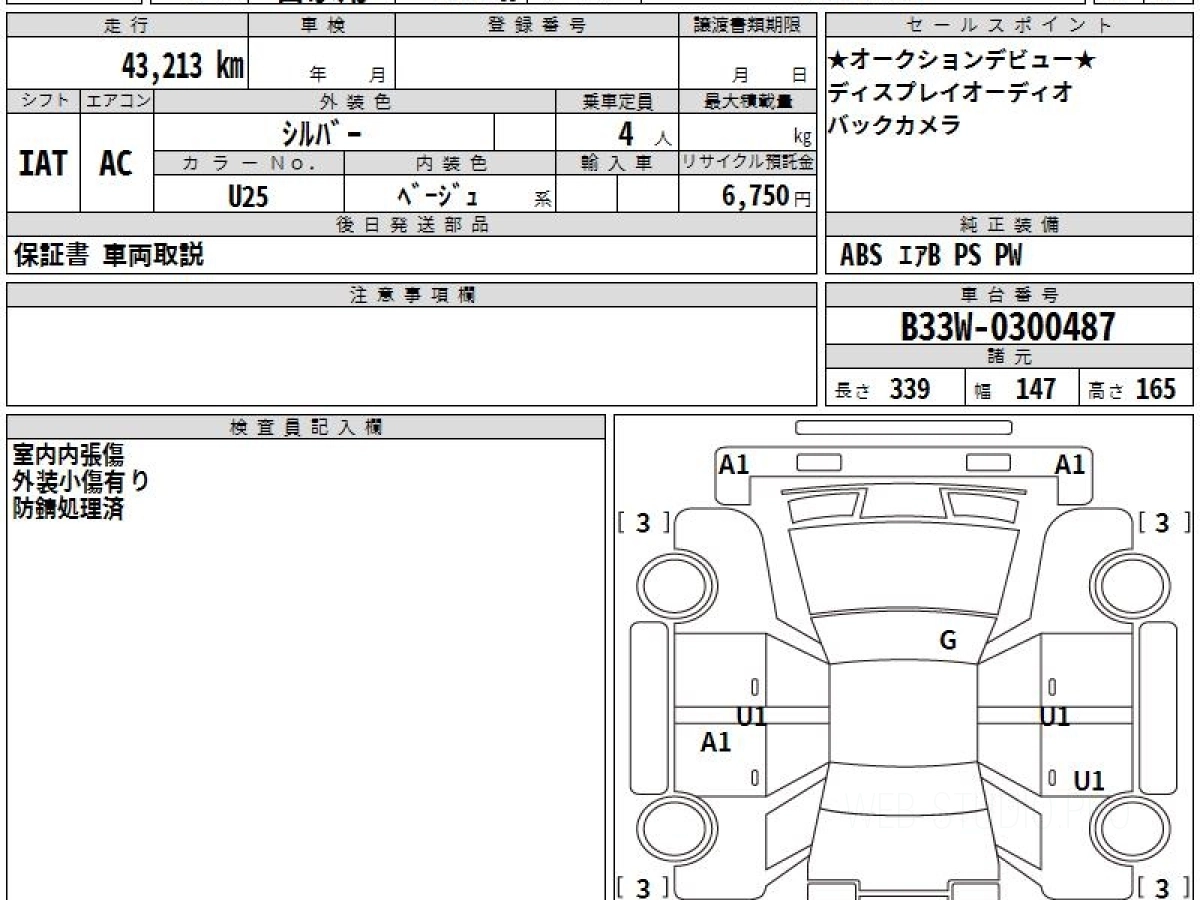Image resolution: width=1200 pixels, height=900 pixels.
Task: Select the chassis number B33W-0300487
Action: (1008, 327)
